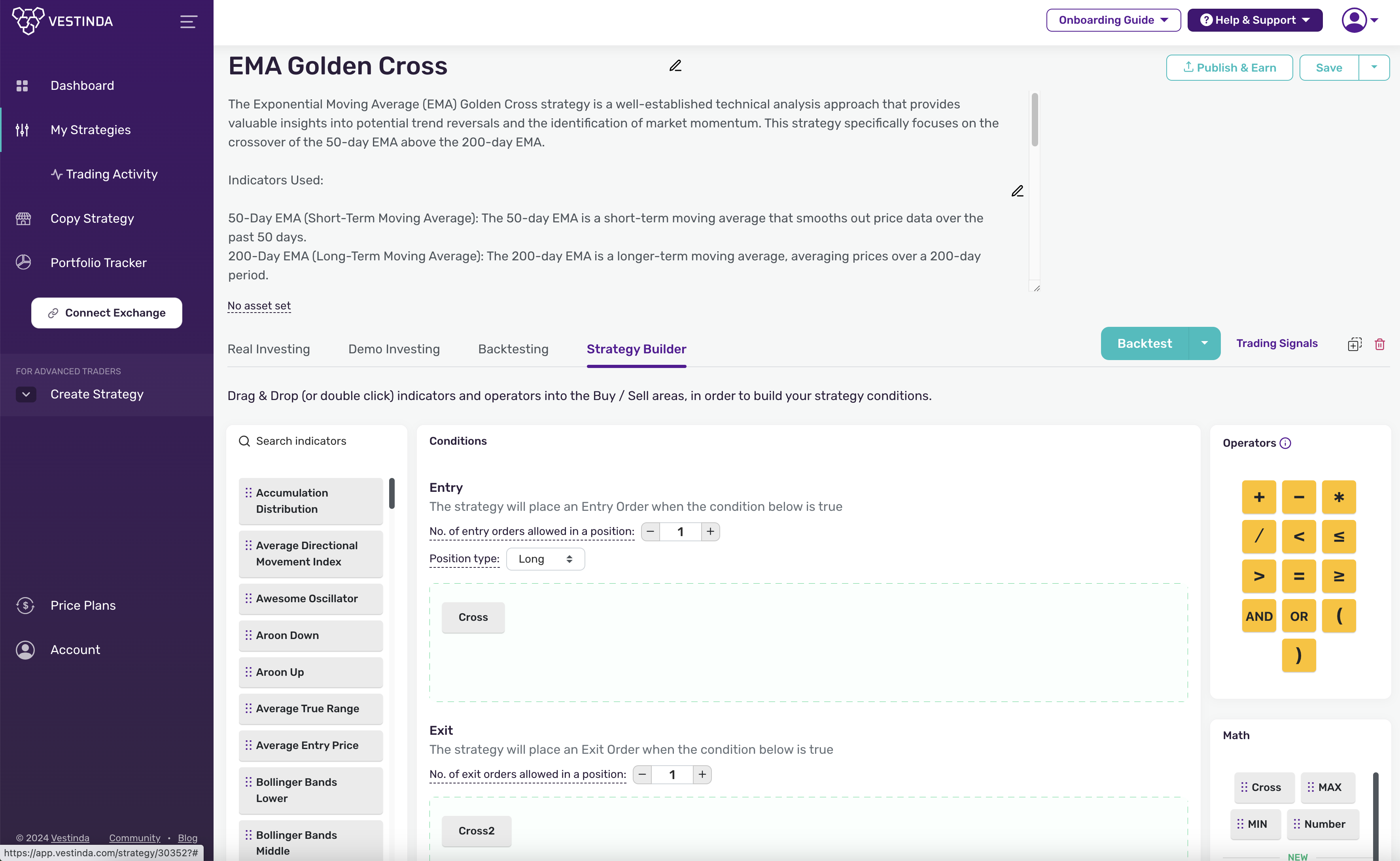Open the Operators info icon
Image resolution: width=1400 pixels, height=861 pixels.
click(x=1286, y=443)
